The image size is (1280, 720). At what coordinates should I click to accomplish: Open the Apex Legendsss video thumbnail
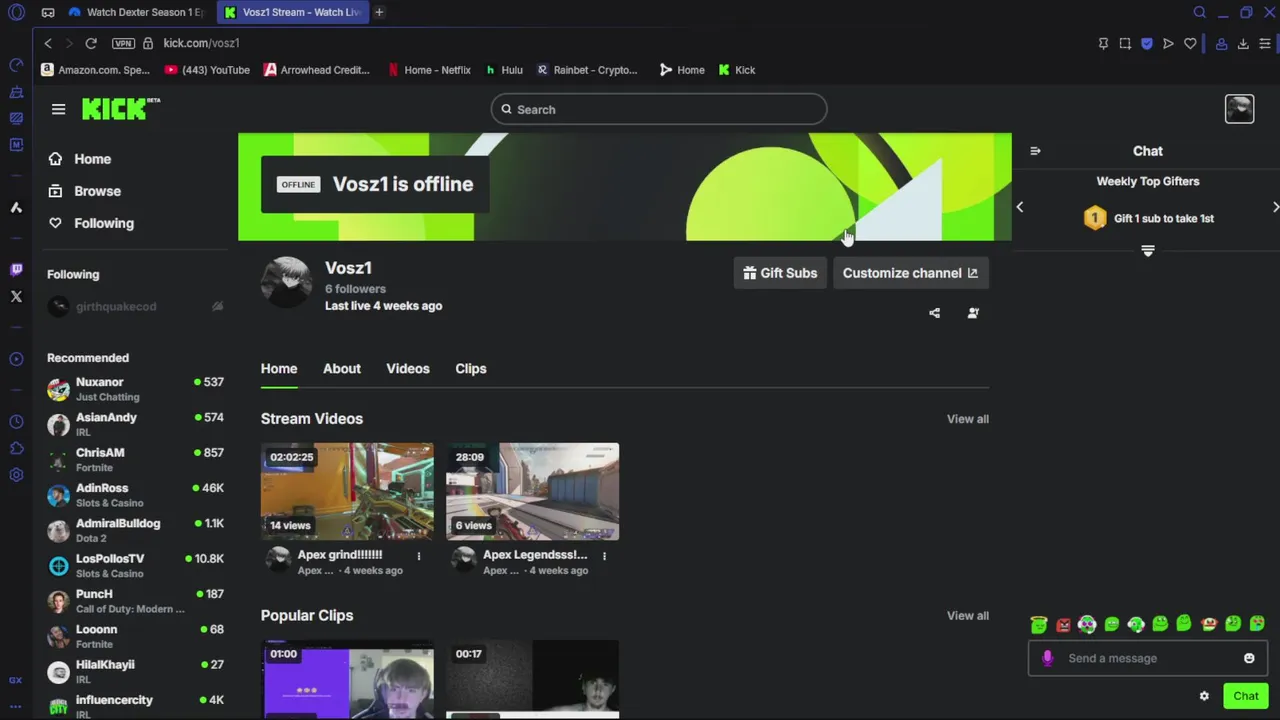pos(532,491)
